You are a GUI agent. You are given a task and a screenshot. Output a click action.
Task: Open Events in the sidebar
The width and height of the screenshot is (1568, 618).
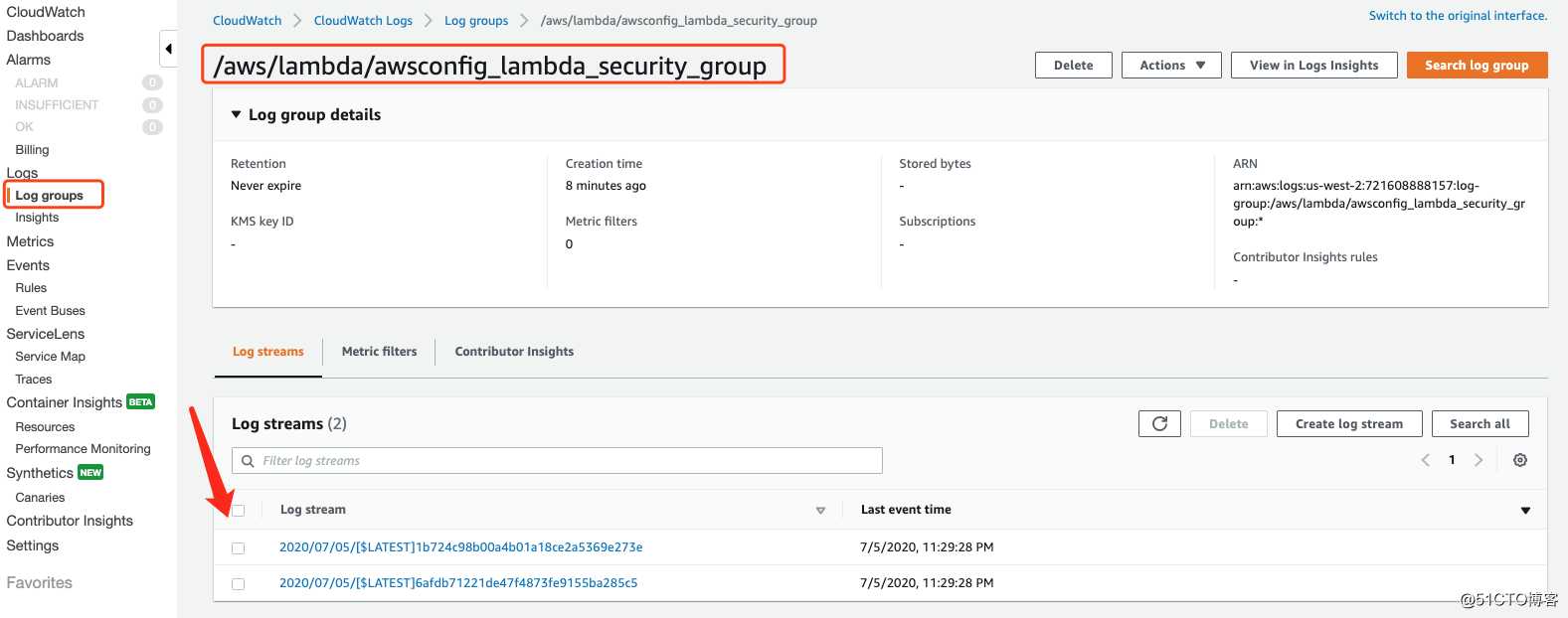click(x=28, y=265)
